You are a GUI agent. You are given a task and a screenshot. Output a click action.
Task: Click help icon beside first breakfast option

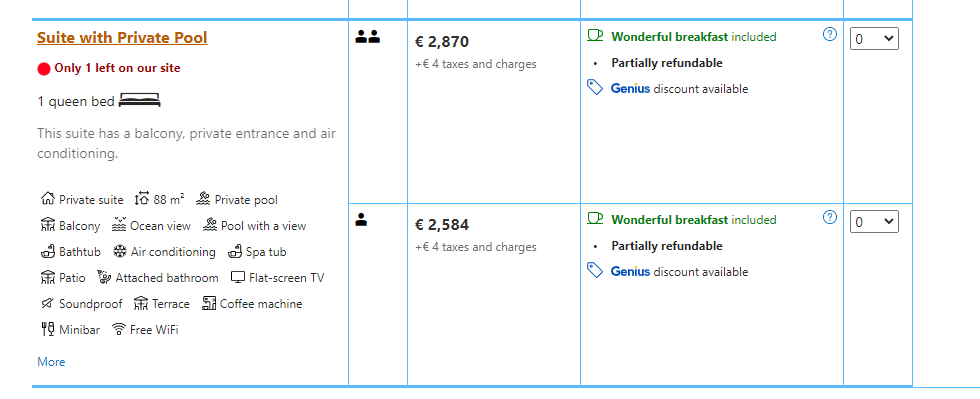coord(829,34)
